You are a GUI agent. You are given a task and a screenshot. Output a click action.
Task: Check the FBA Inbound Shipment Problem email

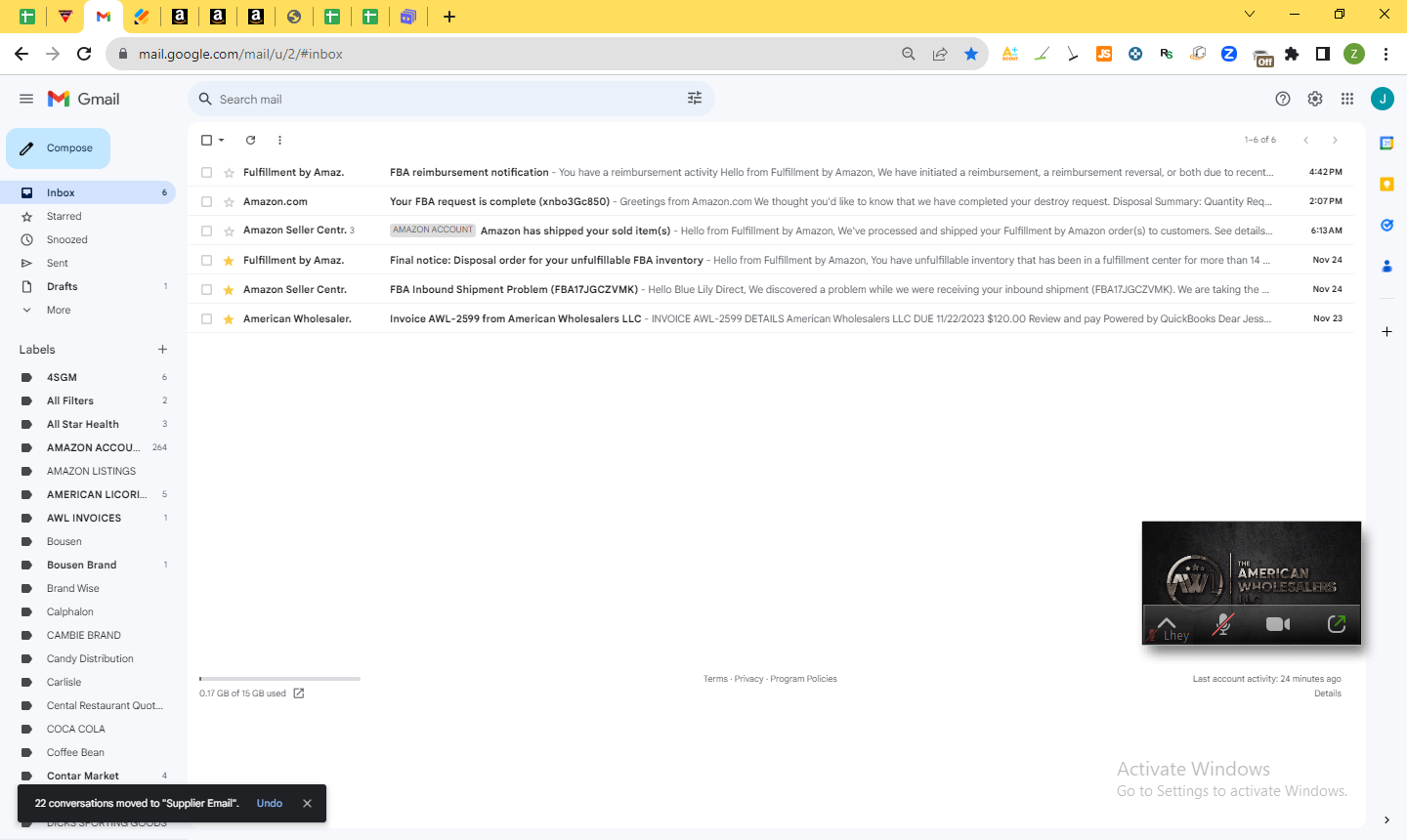tap(206, 290)
